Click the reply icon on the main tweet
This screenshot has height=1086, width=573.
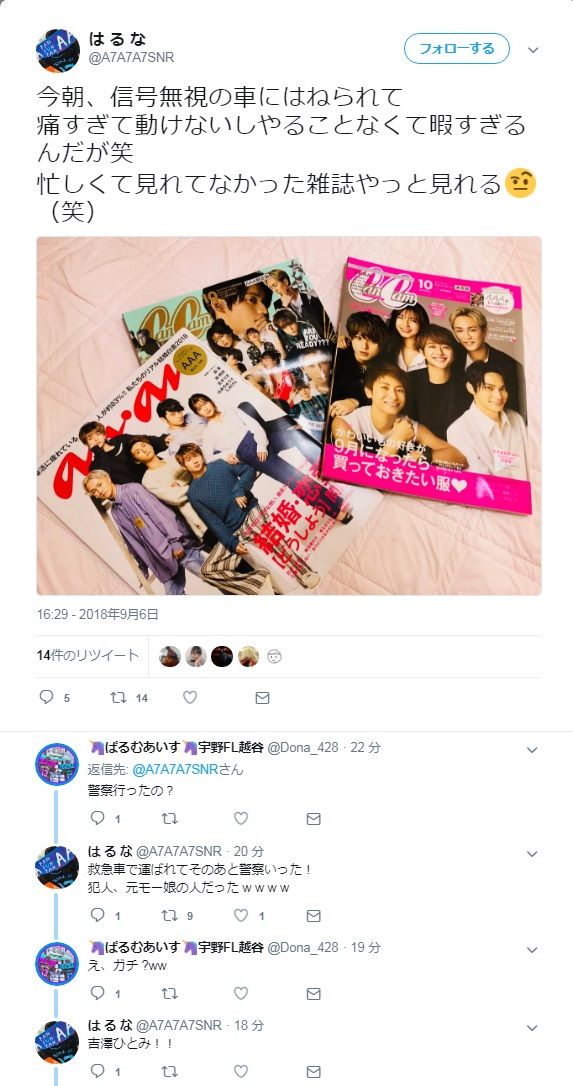pyautogui.click(x=46, y=697)
